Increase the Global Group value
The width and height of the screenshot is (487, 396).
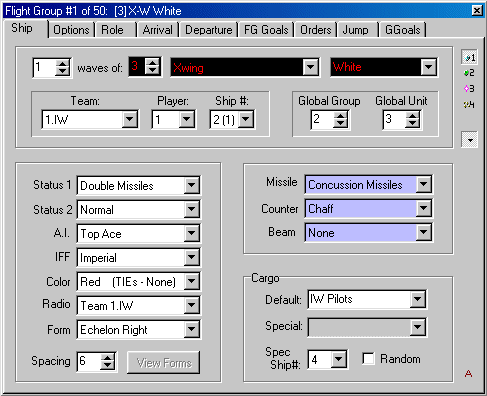[340, 115]
